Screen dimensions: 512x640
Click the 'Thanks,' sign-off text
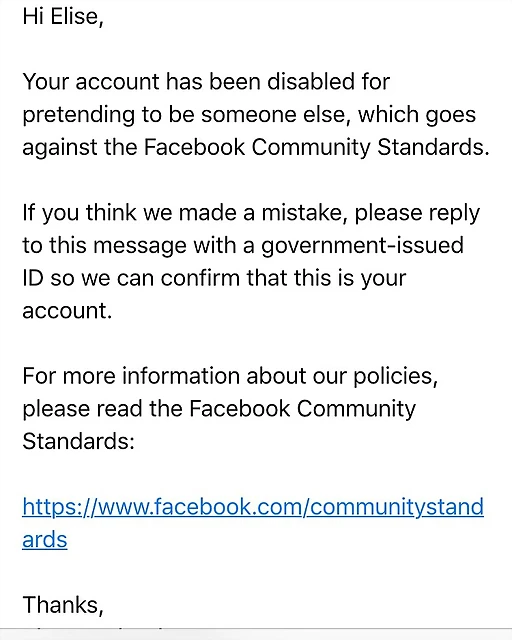coord(63,604)
